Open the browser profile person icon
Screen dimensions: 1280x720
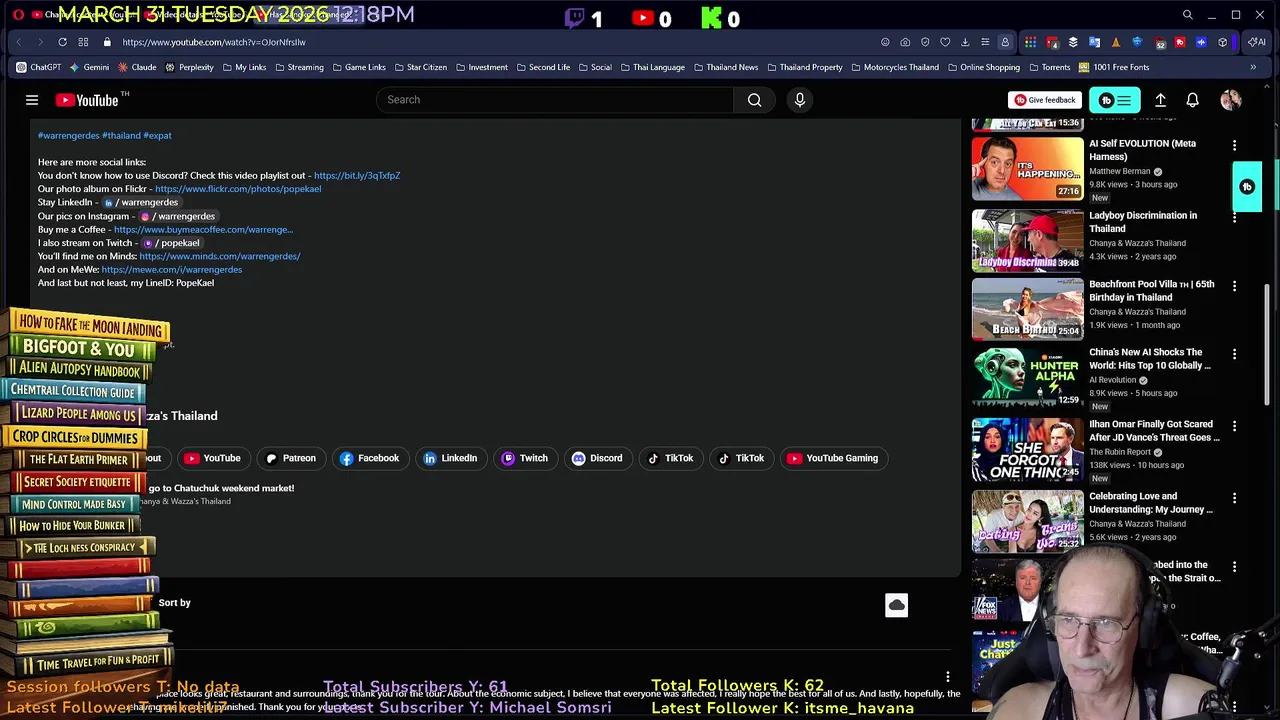pos(1005,42)
